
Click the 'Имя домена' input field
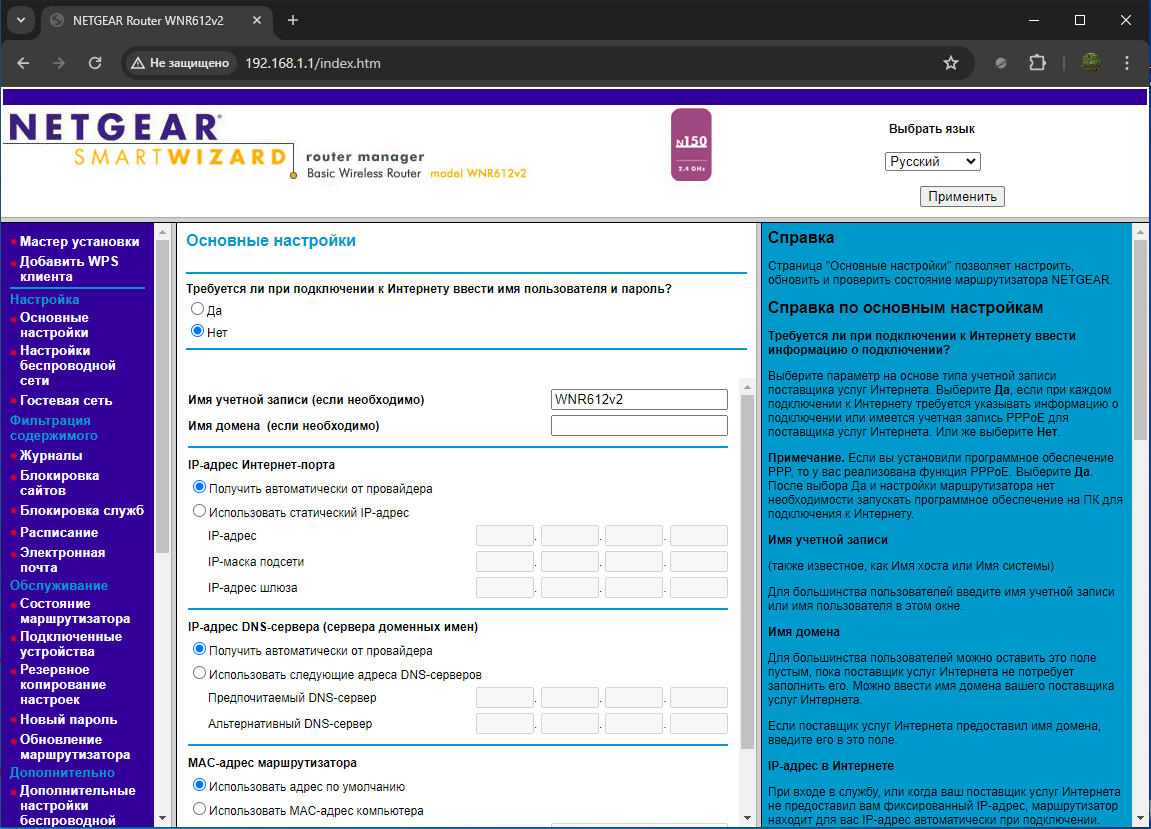[639, 426]
